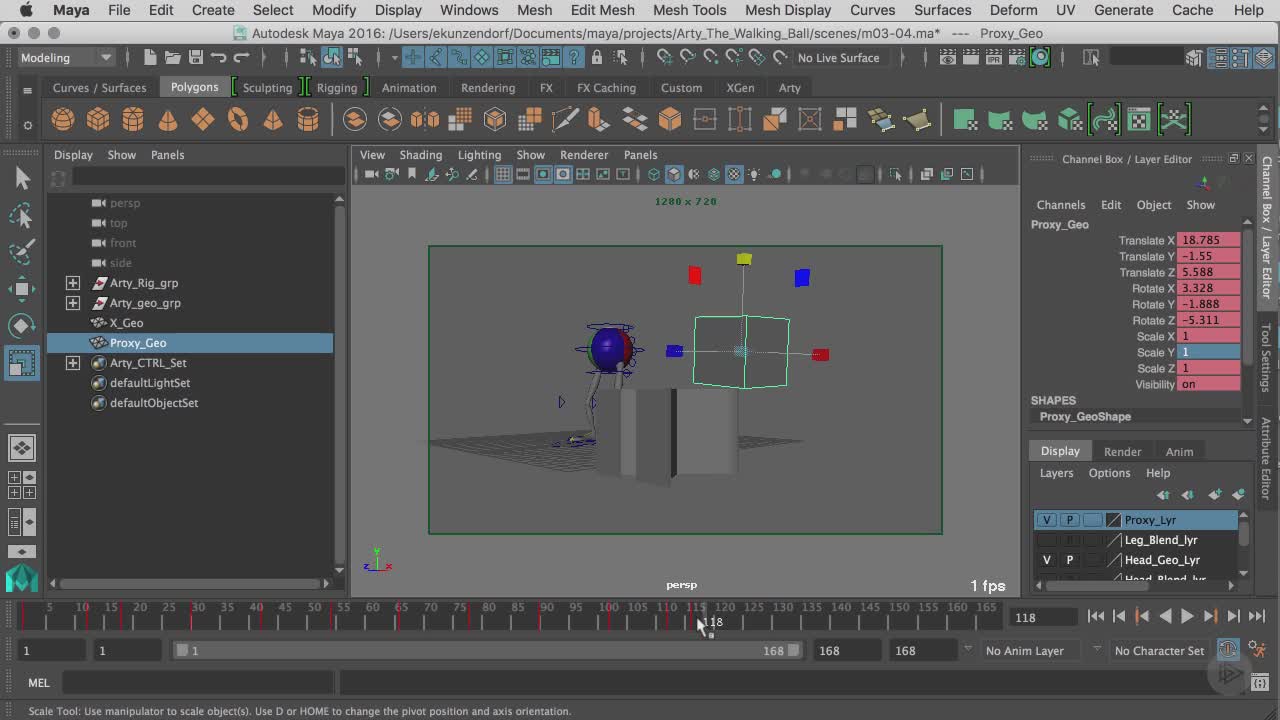
Task: Toggle visibility V box of Head_Geo_Lyr
Action: (1047, 560)
